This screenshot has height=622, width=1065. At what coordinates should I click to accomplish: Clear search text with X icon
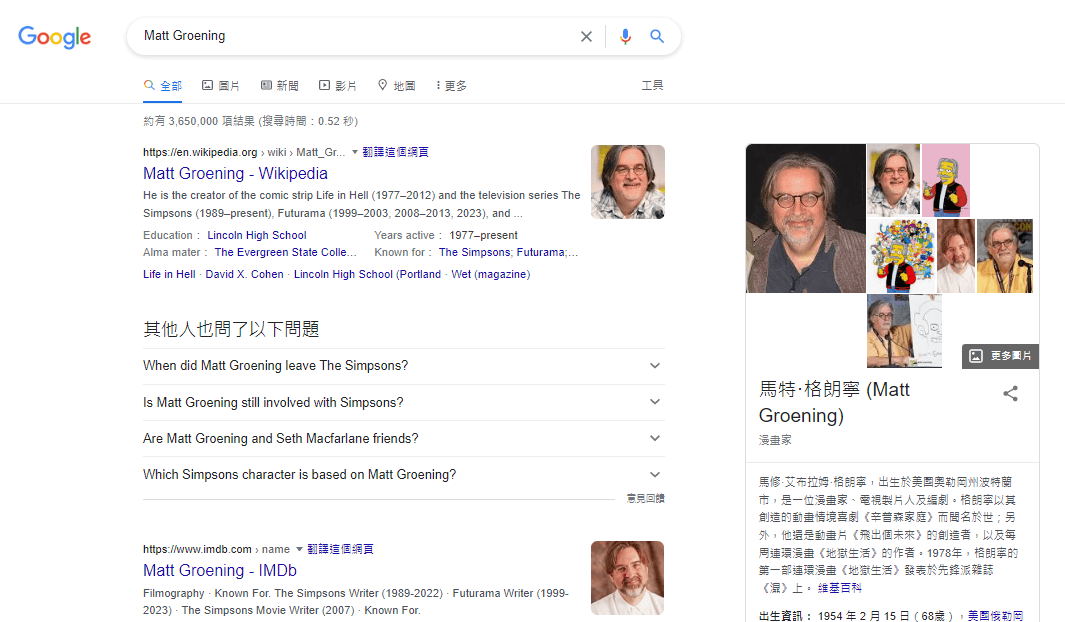pyautogui.click(x=586, y=37)
